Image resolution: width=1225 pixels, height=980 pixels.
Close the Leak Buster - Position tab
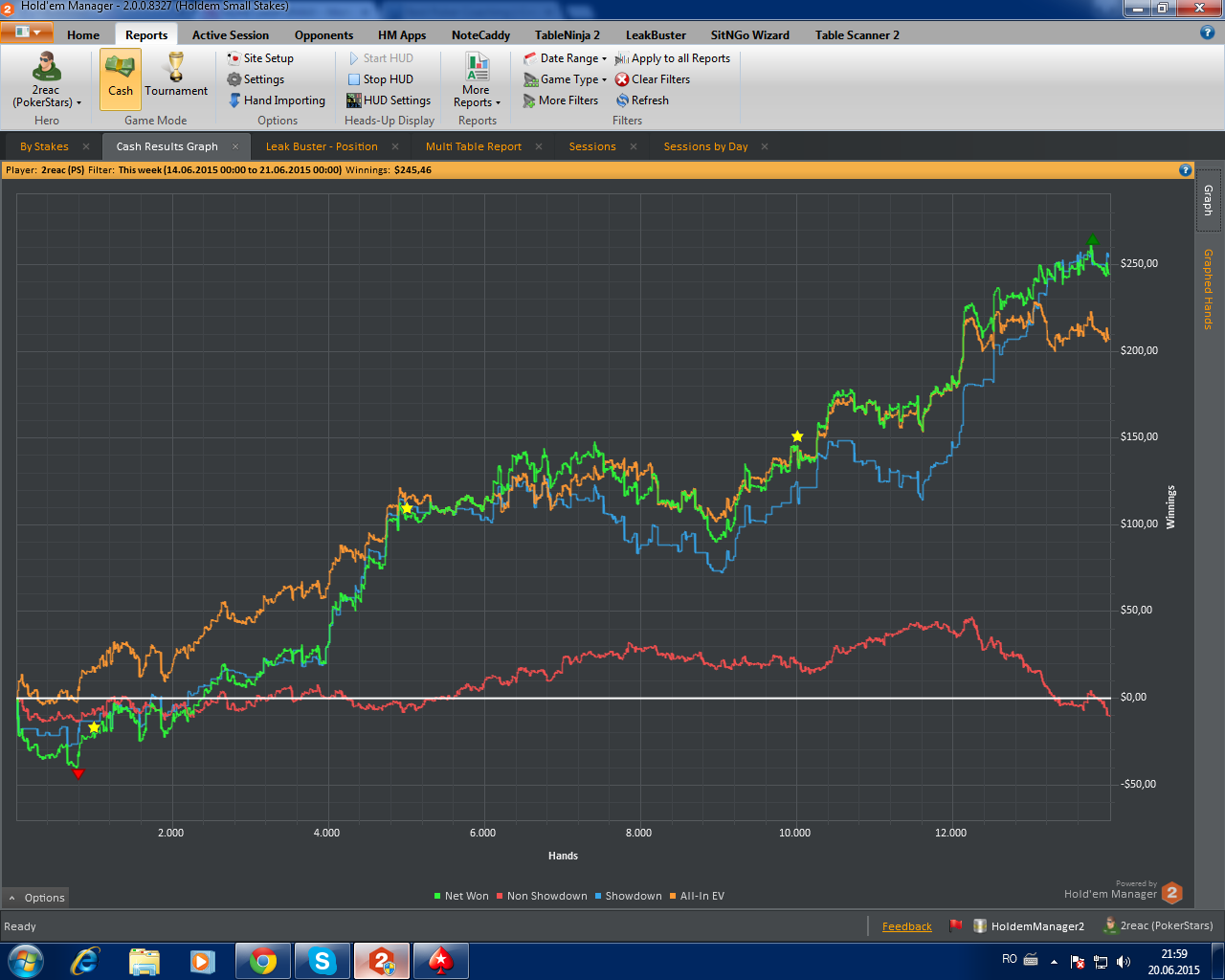[x=395, y=146]
